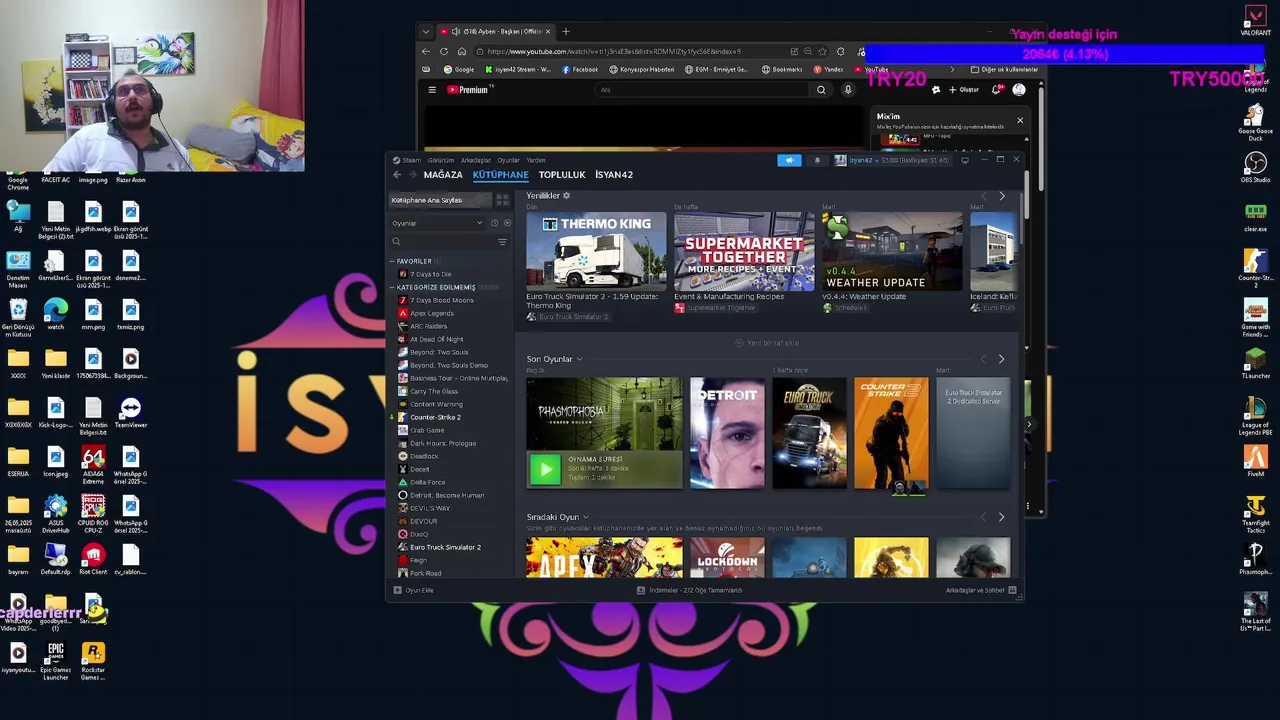
Task: Click Yeni bir raf ekle
Action: [x=767, y=343]
